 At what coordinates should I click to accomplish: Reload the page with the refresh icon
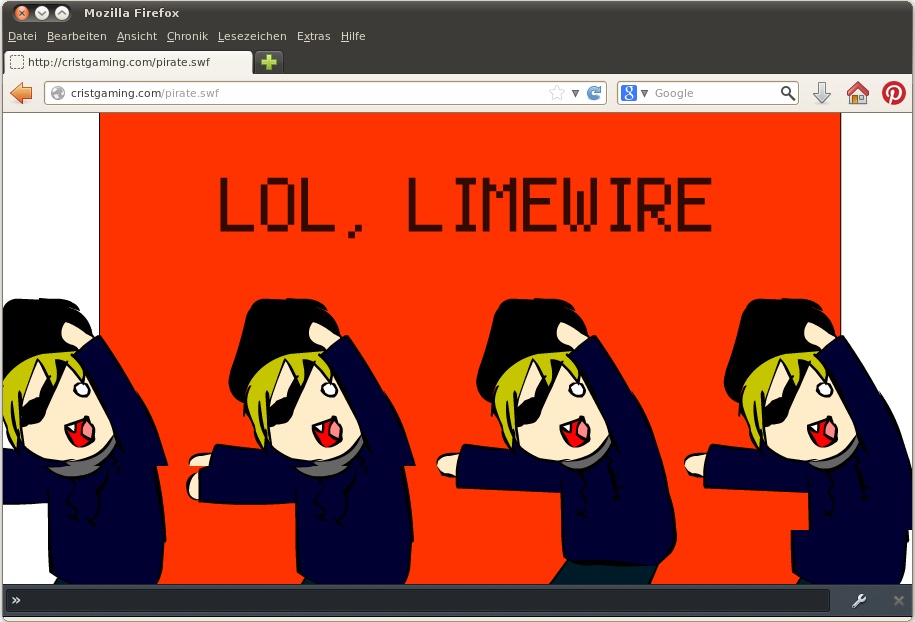[x=594, y=93]
